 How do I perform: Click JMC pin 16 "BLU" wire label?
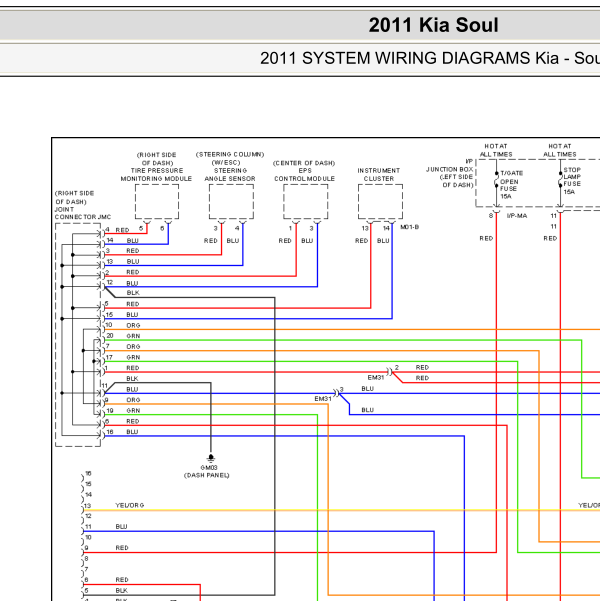click(132, 432)
